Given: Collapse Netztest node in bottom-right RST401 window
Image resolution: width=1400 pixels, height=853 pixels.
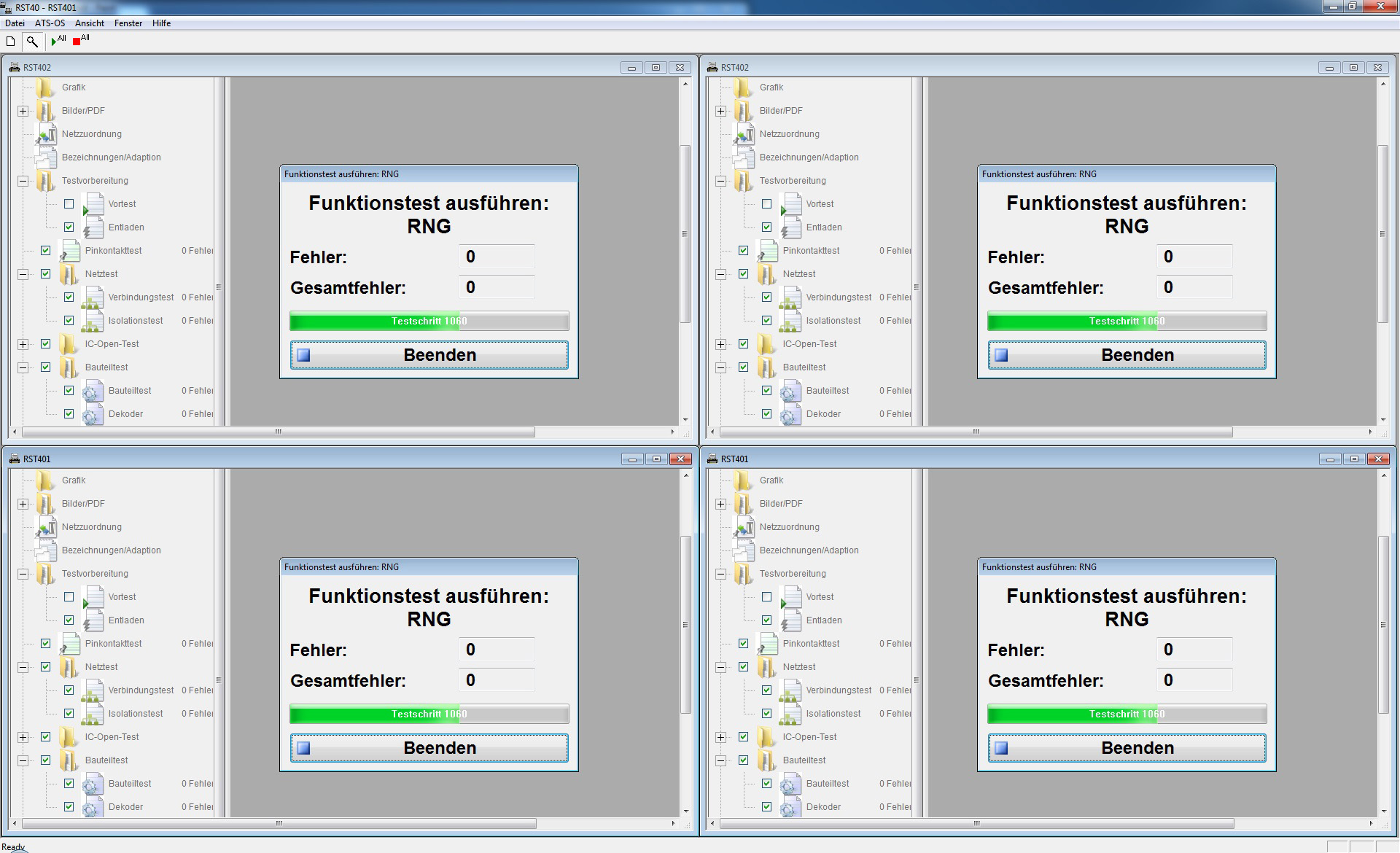Looking at the screenshot, I should coord(721,667).
